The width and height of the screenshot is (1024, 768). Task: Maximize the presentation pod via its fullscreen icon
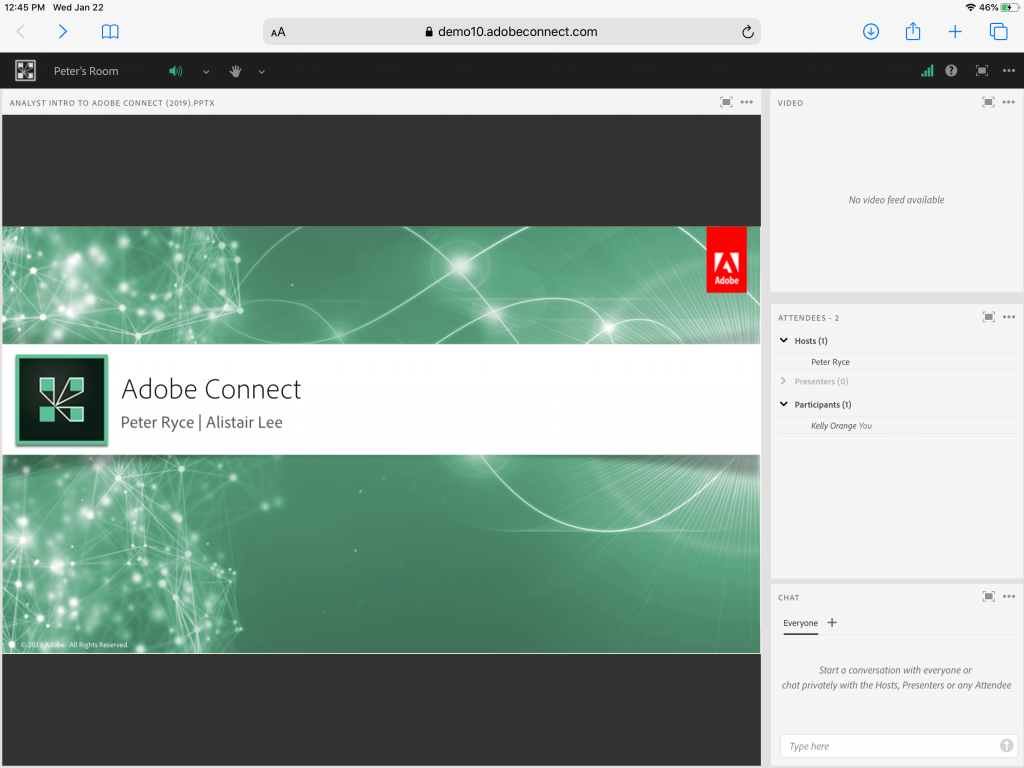point(726,102)
